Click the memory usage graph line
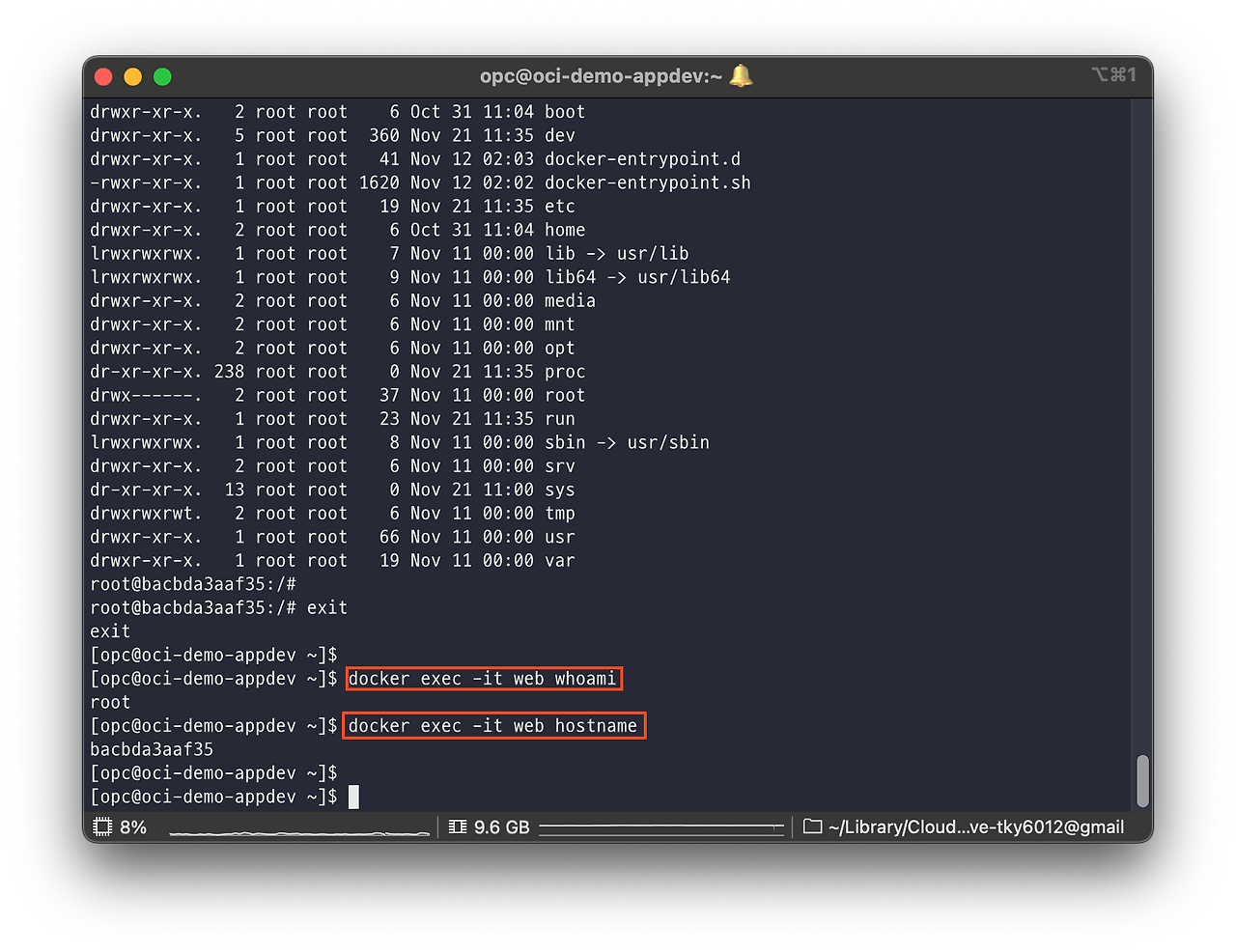This screenshot has width=1236, height=952. click(661, 827)
